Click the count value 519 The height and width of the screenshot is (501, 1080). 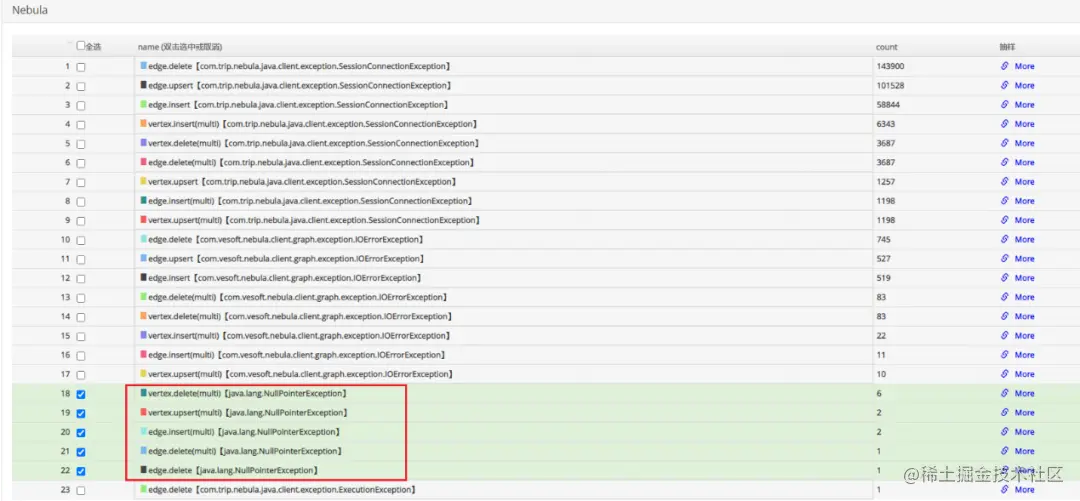[884, 278]
